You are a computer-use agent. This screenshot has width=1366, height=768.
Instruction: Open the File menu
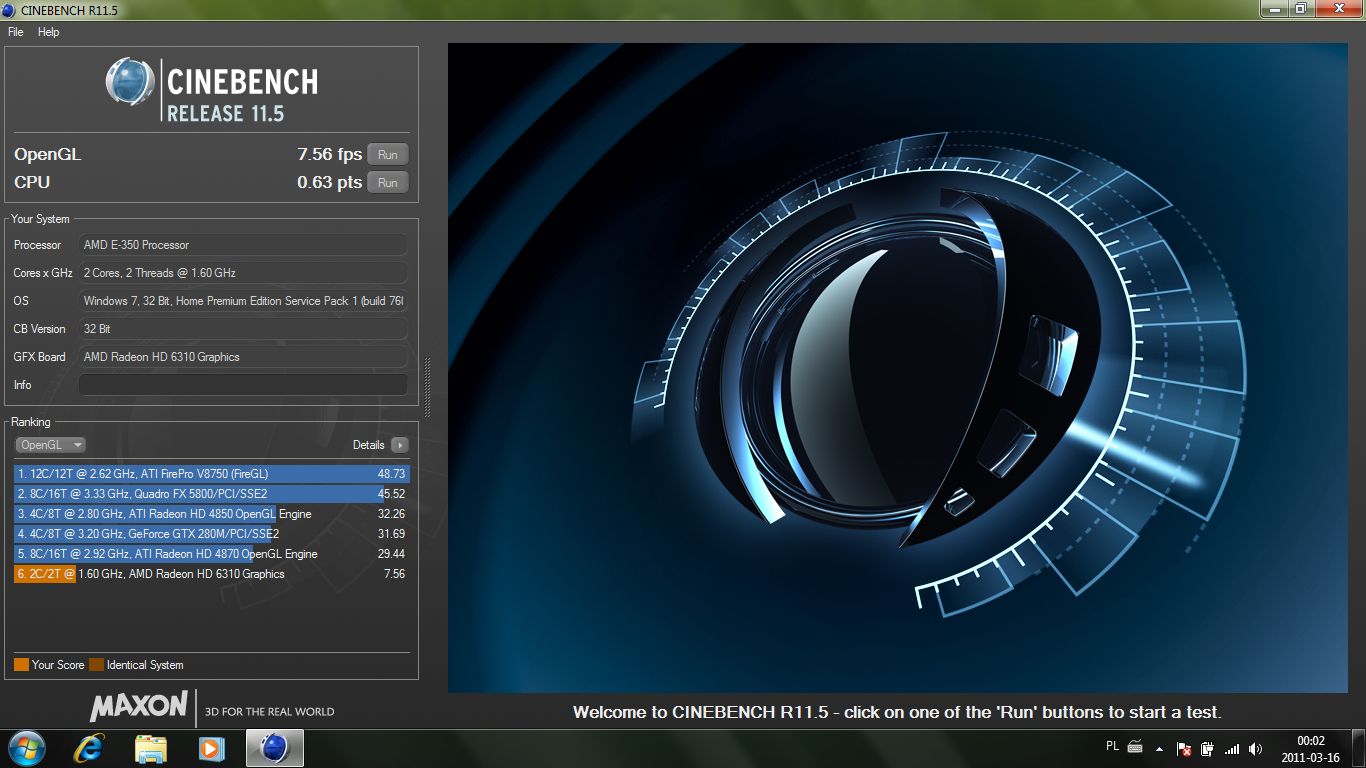[15, 32]
